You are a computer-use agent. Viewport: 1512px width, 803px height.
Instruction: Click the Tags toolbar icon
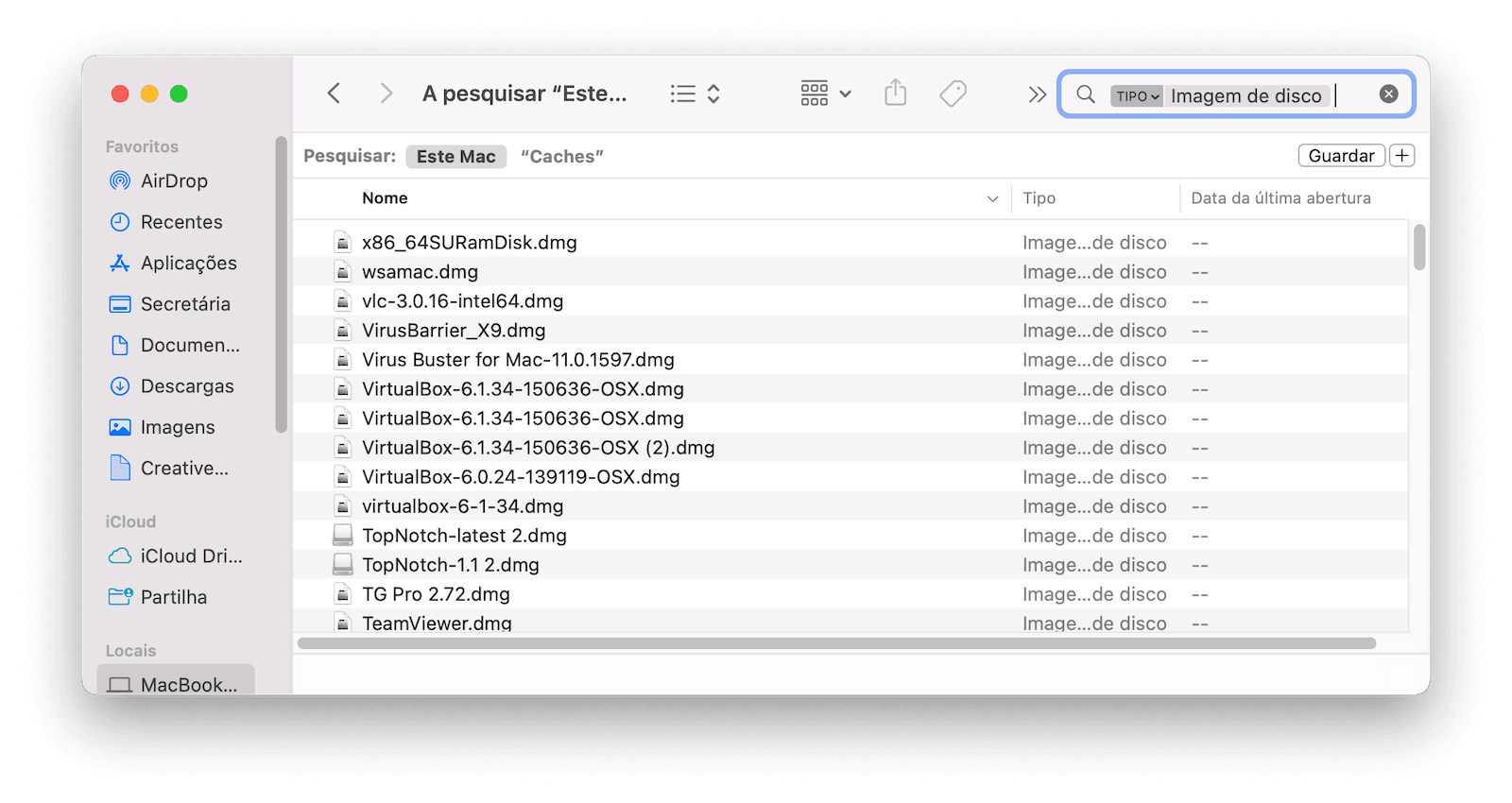coord(954,94)
